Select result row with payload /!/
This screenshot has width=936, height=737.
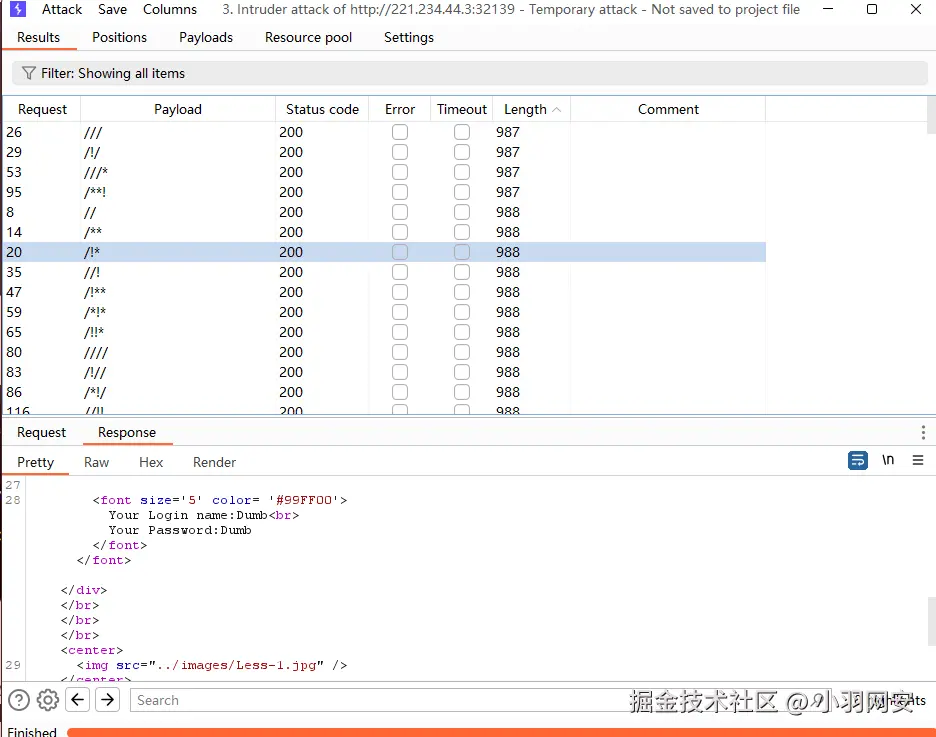coord(384,152)
